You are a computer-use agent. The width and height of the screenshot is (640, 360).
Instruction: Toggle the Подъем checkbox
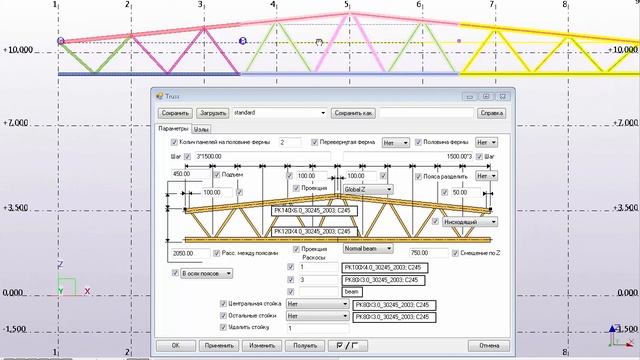[217, 175]
